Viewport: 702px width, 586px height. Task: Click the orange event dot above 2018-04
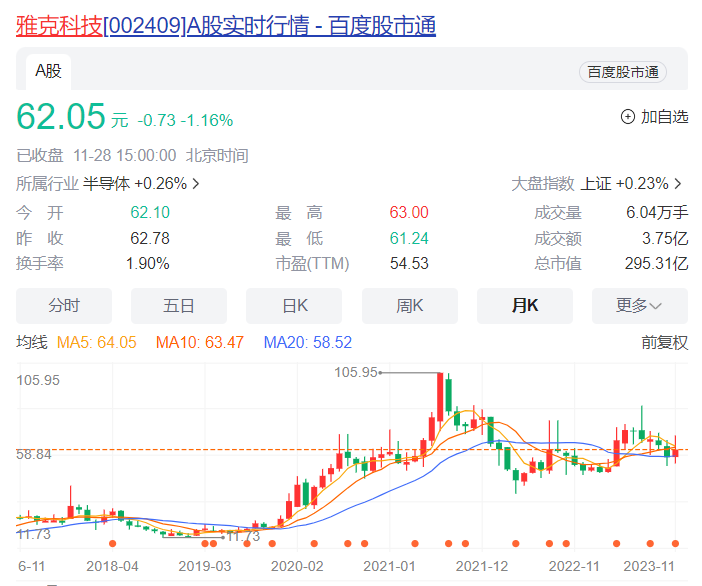click(112, 544)
